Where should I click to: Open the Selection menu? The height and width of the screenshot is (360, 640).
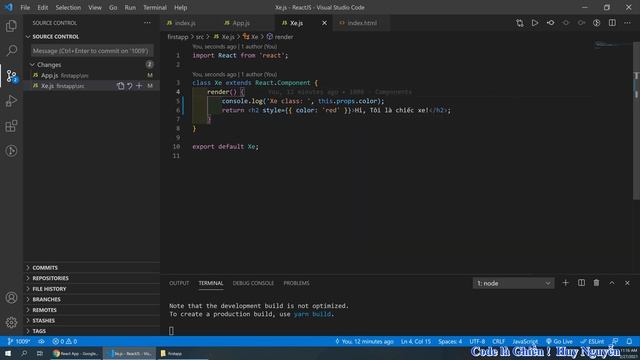[x=68, y=7]
